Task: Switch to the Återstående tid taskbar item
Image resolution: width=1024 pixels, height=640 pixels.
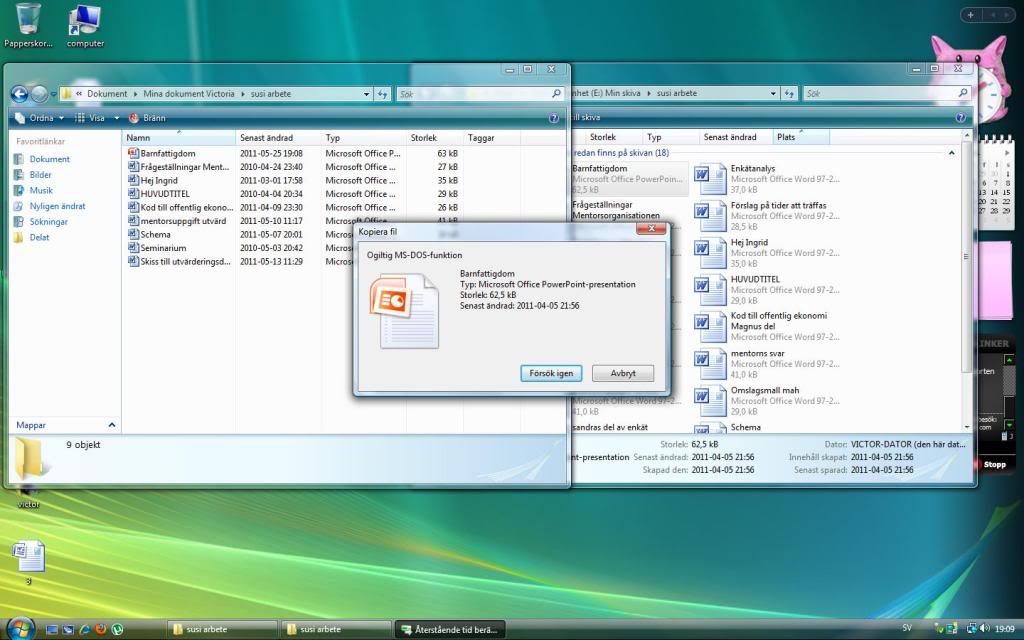Action: 450,629
